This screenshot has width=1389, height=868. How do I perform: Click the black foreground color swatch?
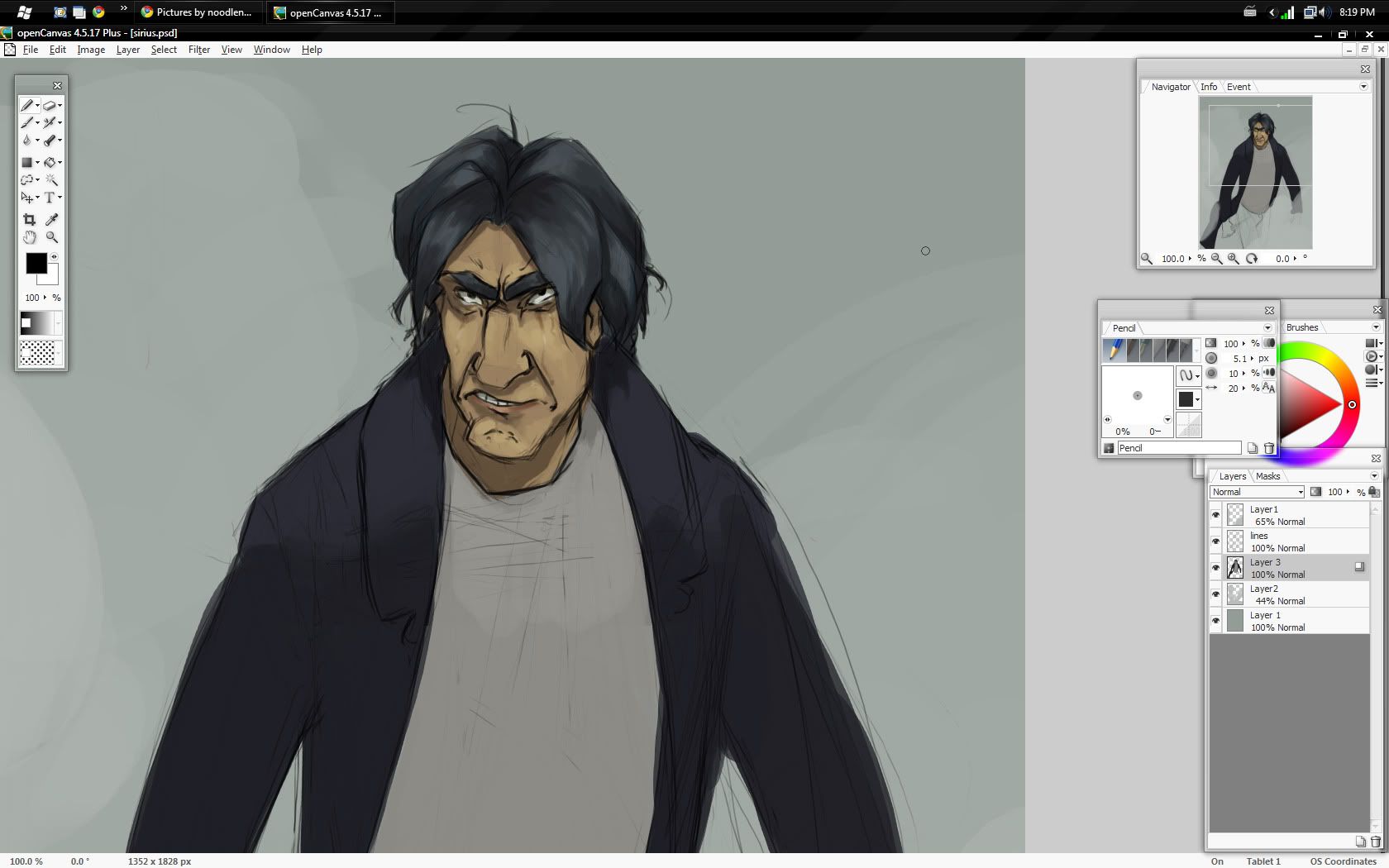click(36, 263)
